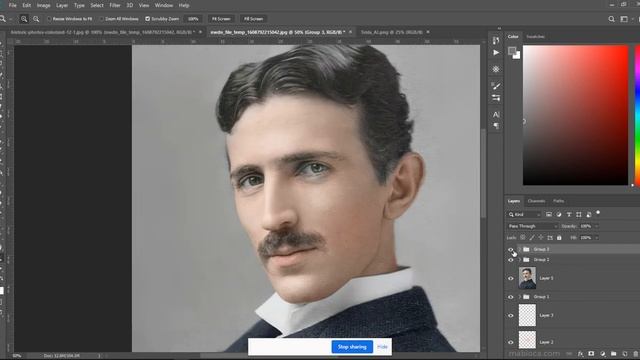Lock all padlock icon in Layers
Viewport: 640px width, 360px height.
point(559,238)
